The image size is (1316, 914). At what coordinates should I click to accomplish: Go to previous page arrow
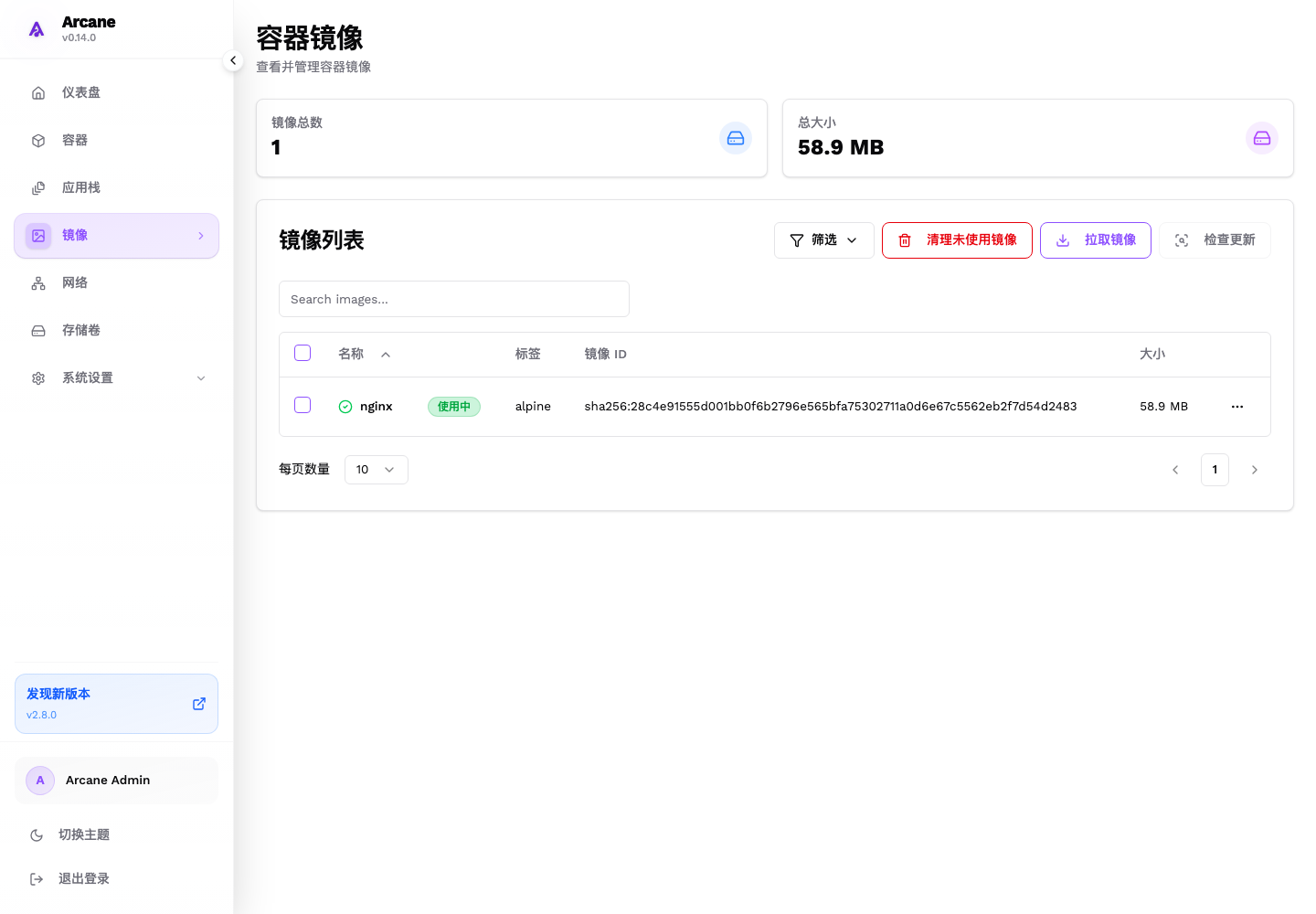point(1175,470)
